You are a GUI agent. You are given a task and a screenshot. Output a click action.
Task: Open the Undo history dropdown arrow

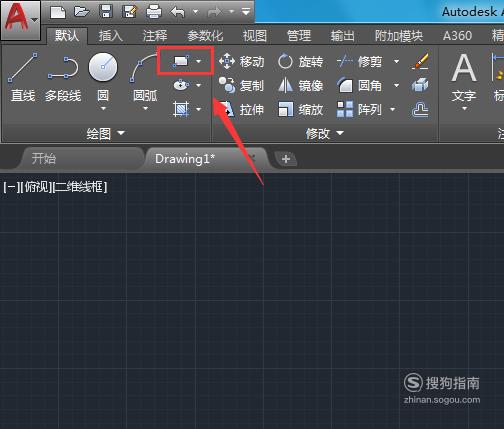pos(196,12)
